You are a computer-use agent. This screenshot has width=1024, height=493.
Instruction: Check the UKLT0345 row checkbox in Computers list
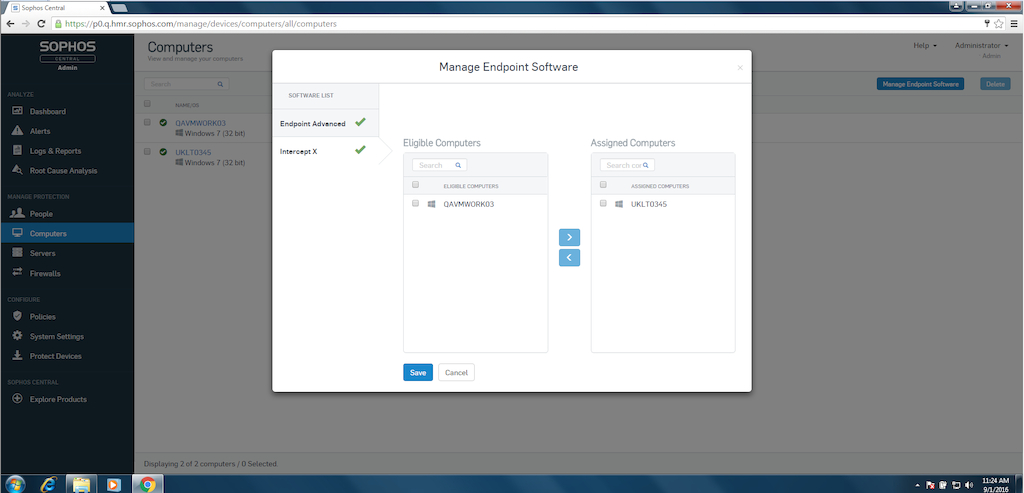(x=147, y=151)
